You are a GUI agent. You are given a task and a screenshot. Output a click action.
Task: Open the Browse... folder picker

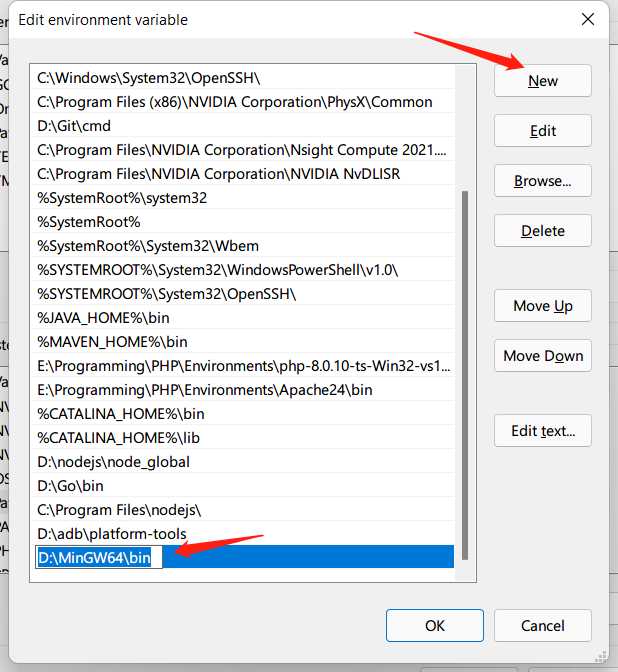click(x=542, y=181)
